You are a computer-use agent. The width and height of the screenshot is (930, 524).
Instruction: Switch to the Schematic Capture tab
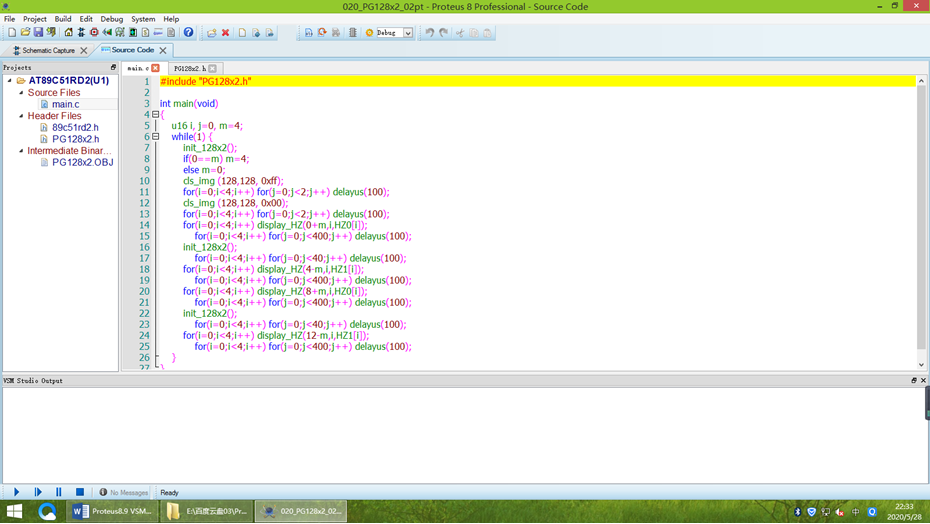(x=47, y=50)
